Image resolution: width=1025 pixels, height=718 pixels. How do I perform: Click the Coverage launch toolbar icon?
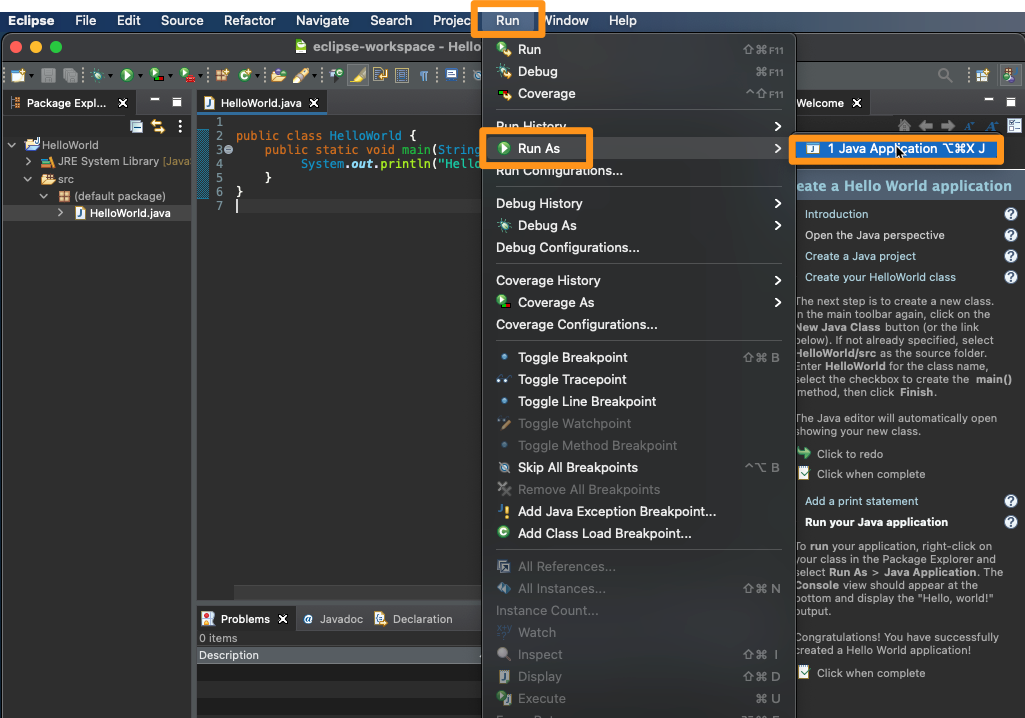point(157,76)
